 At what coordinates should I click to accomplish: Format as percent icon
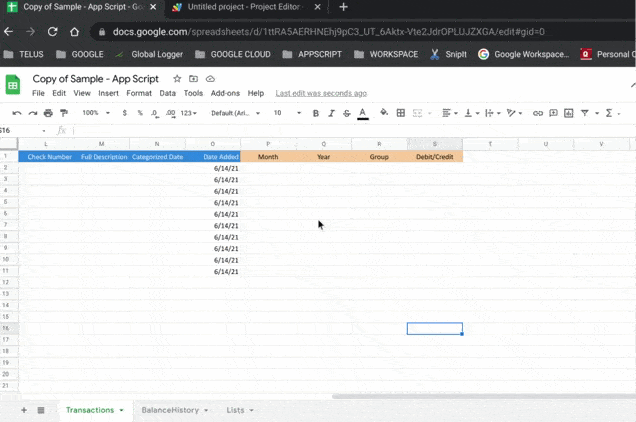coord(140,113)
